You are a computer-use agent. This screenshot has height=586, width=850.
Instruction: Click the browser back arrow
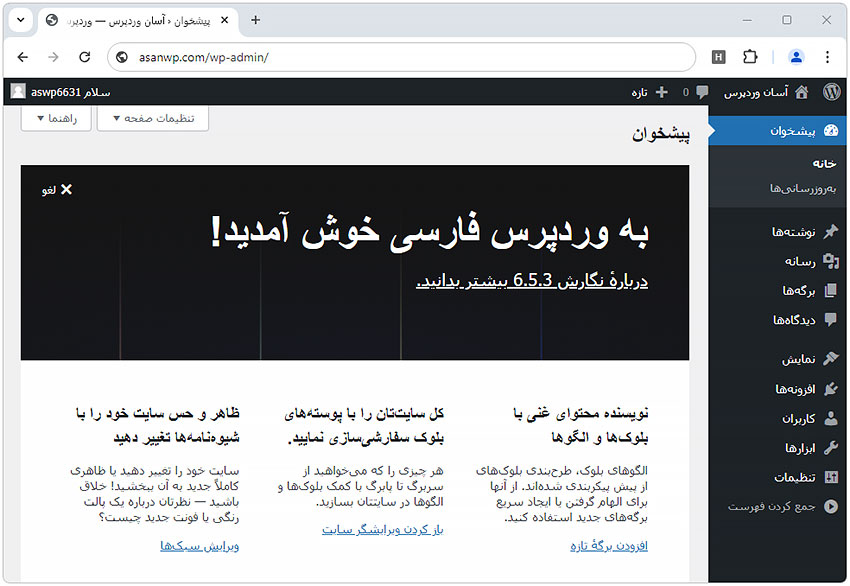[x=23, y=57]
